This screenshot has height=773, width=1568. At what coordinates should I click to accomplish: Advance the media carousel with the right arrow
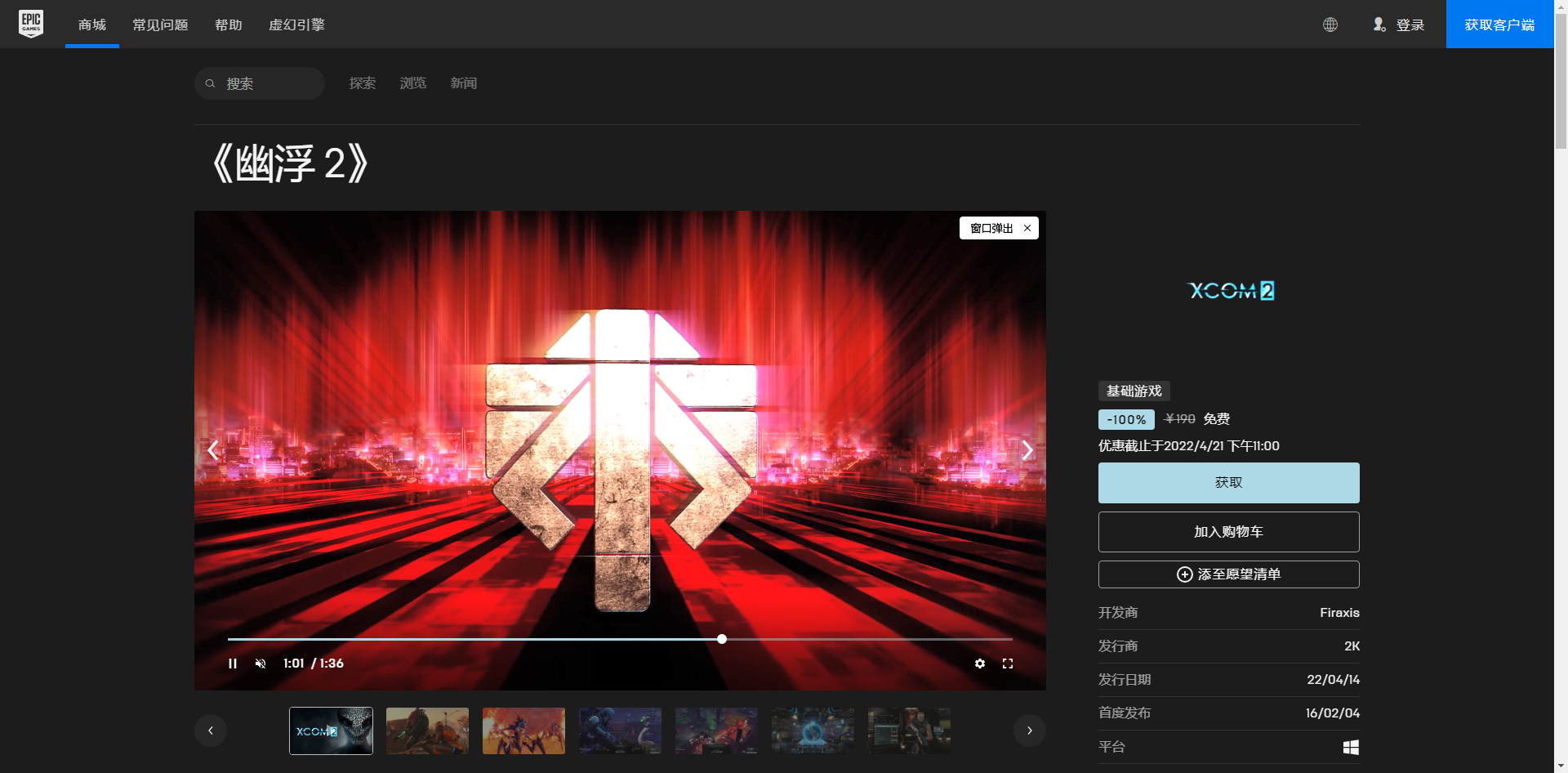(x=1027, y=450)
